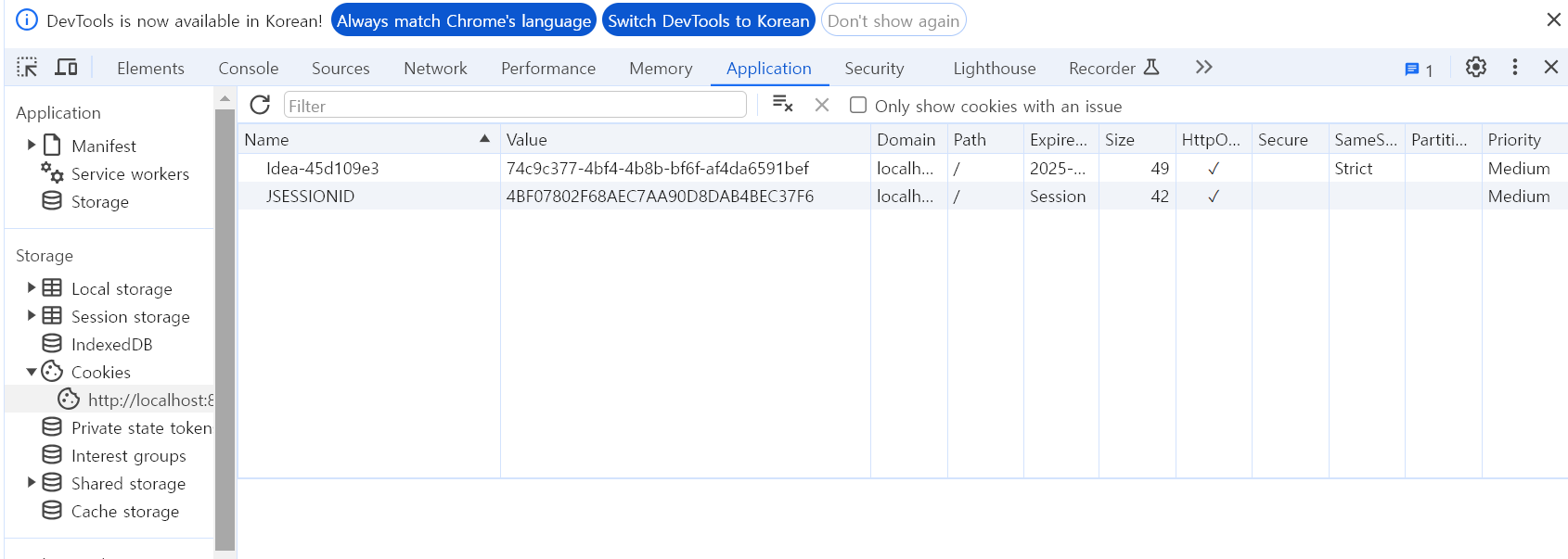Toggle the device toolbar icon
The image size is (1568, 559).
click(x=66, y=67)
